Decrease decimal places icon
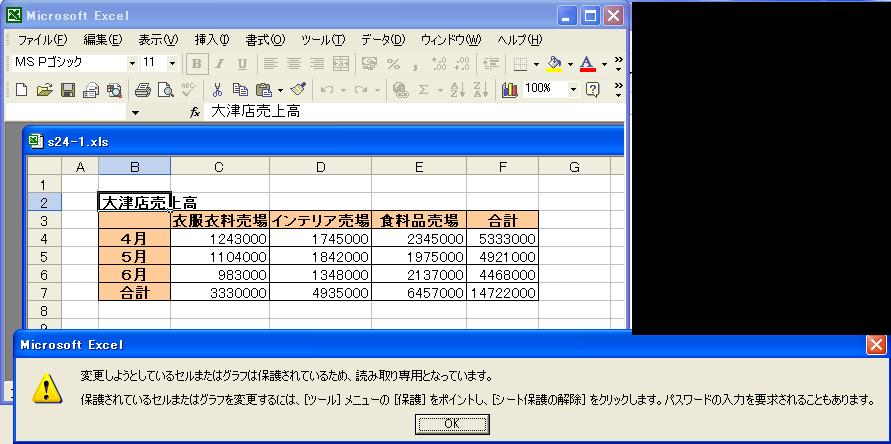Viewport: 891px width, 444px height. point(462,64)
